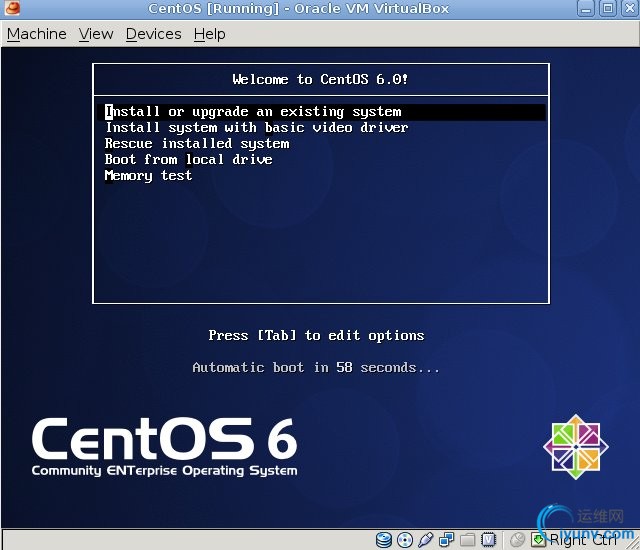
Task: Click the window title 'CentOS [Running] - Oracle VM VirtualBox'
Action: pyautogui.click(x=299, y=8)
